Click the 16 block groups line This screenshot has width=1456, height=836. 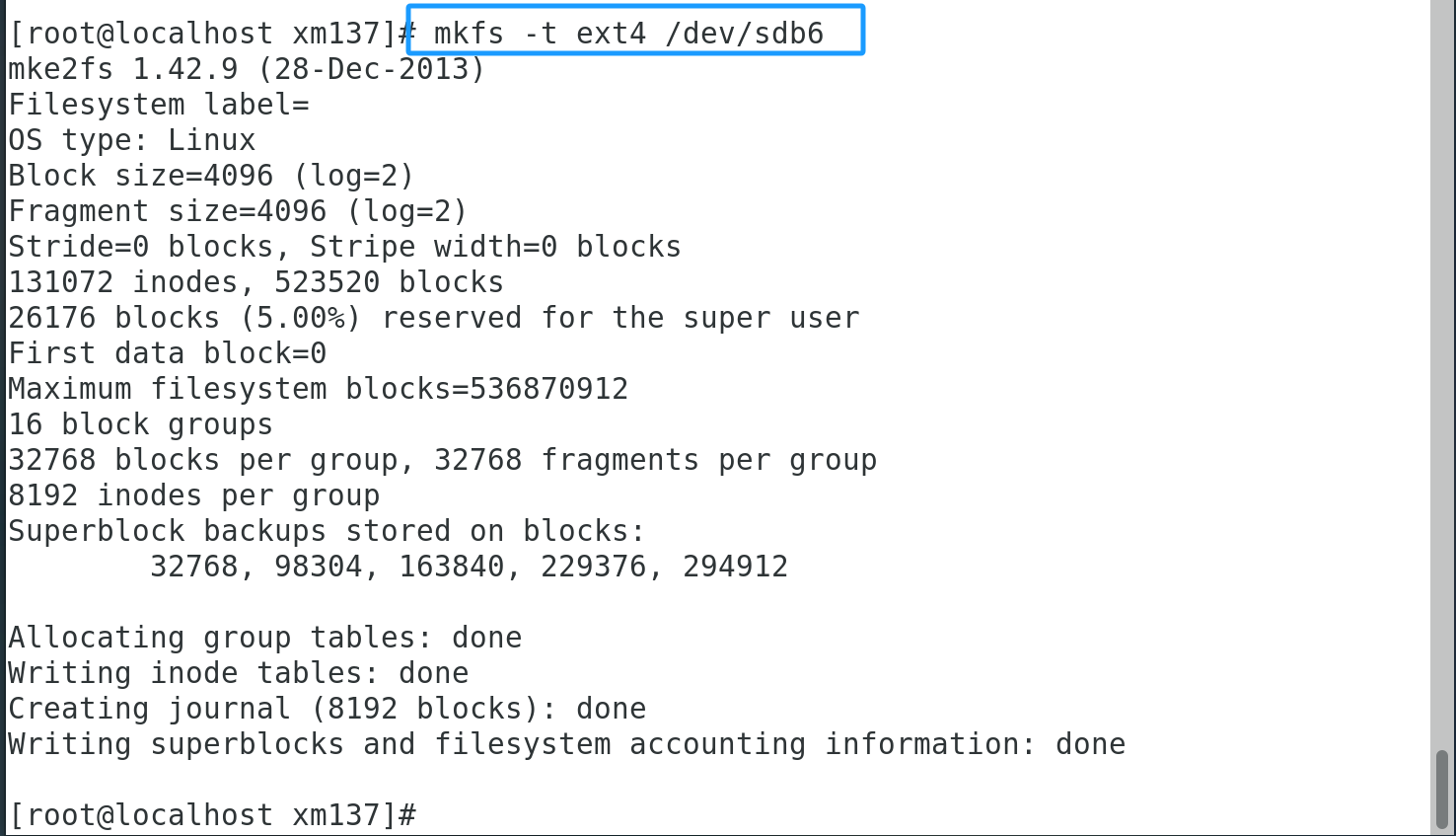tap(140, 424)
